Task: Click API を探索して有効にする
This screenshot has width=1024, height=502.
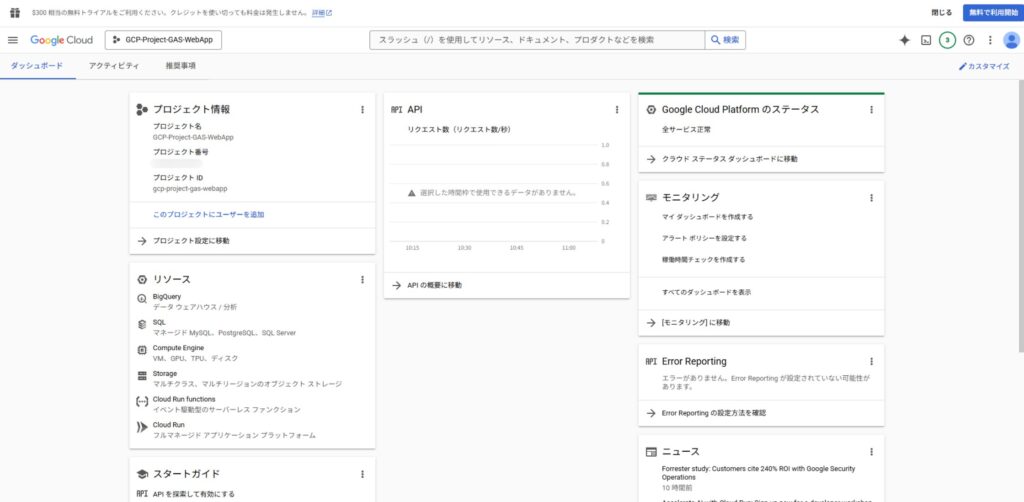Action: pyautogui.click(x=193, y=494)
